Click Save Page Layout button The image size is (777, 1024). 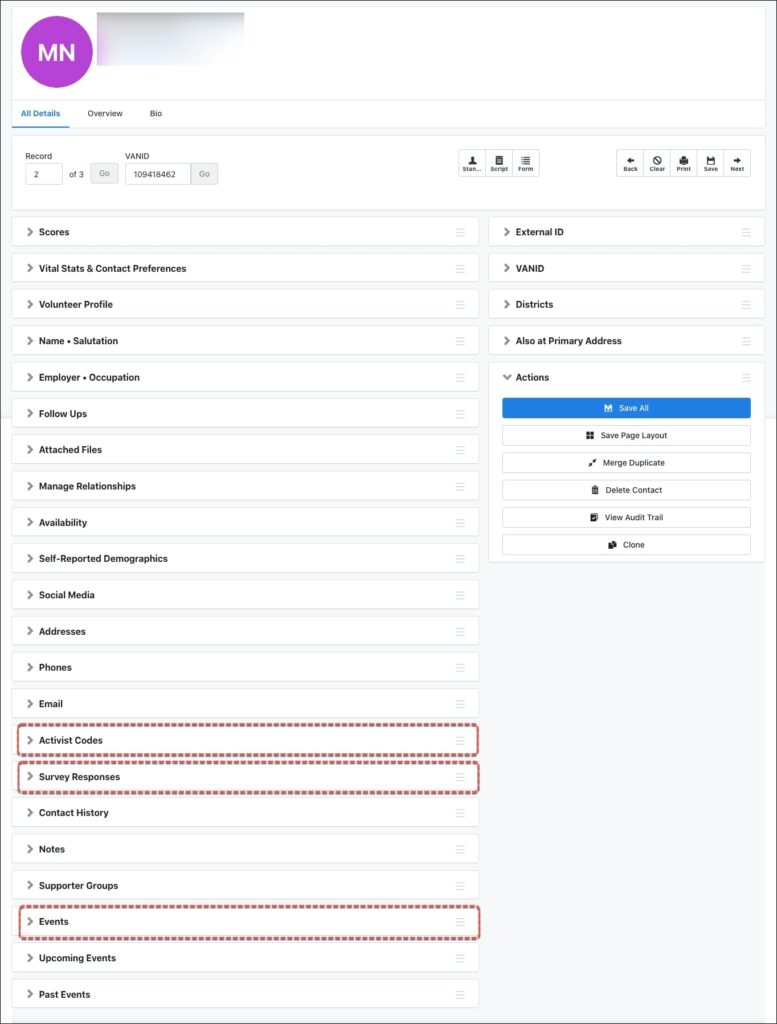(x=626, y=436)
